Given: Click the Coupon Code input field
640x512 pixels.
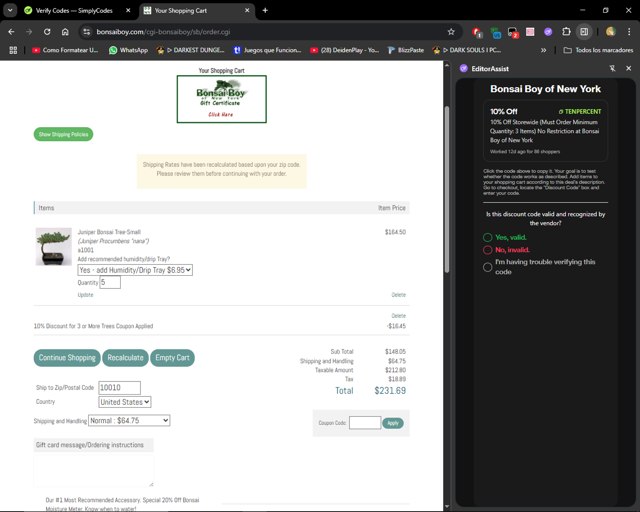Looking at the screenshot, I should pyautogui.click(x=365, y=423).
